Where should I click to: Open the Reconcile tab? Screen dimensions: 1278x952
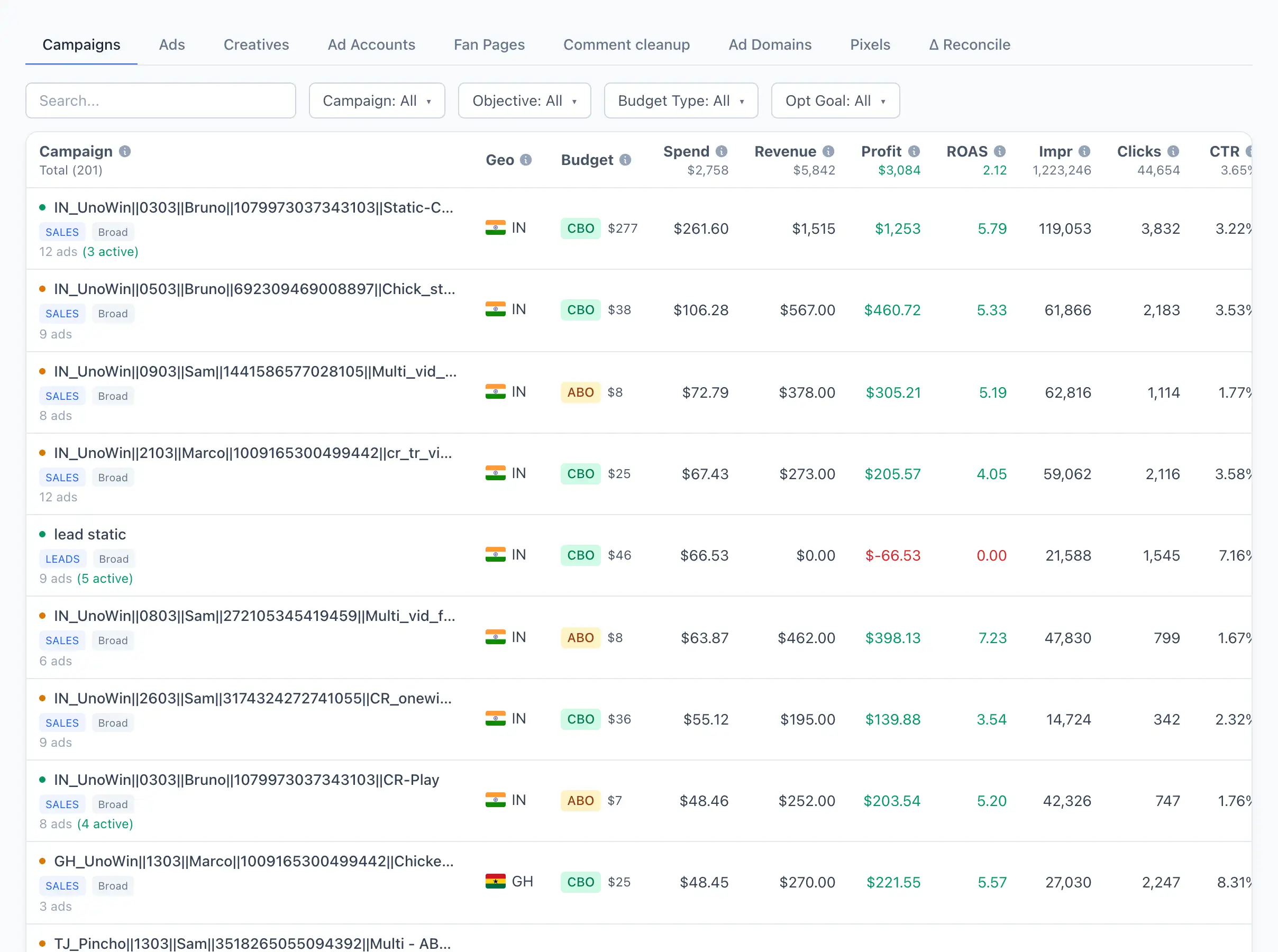tap(969, 45)
